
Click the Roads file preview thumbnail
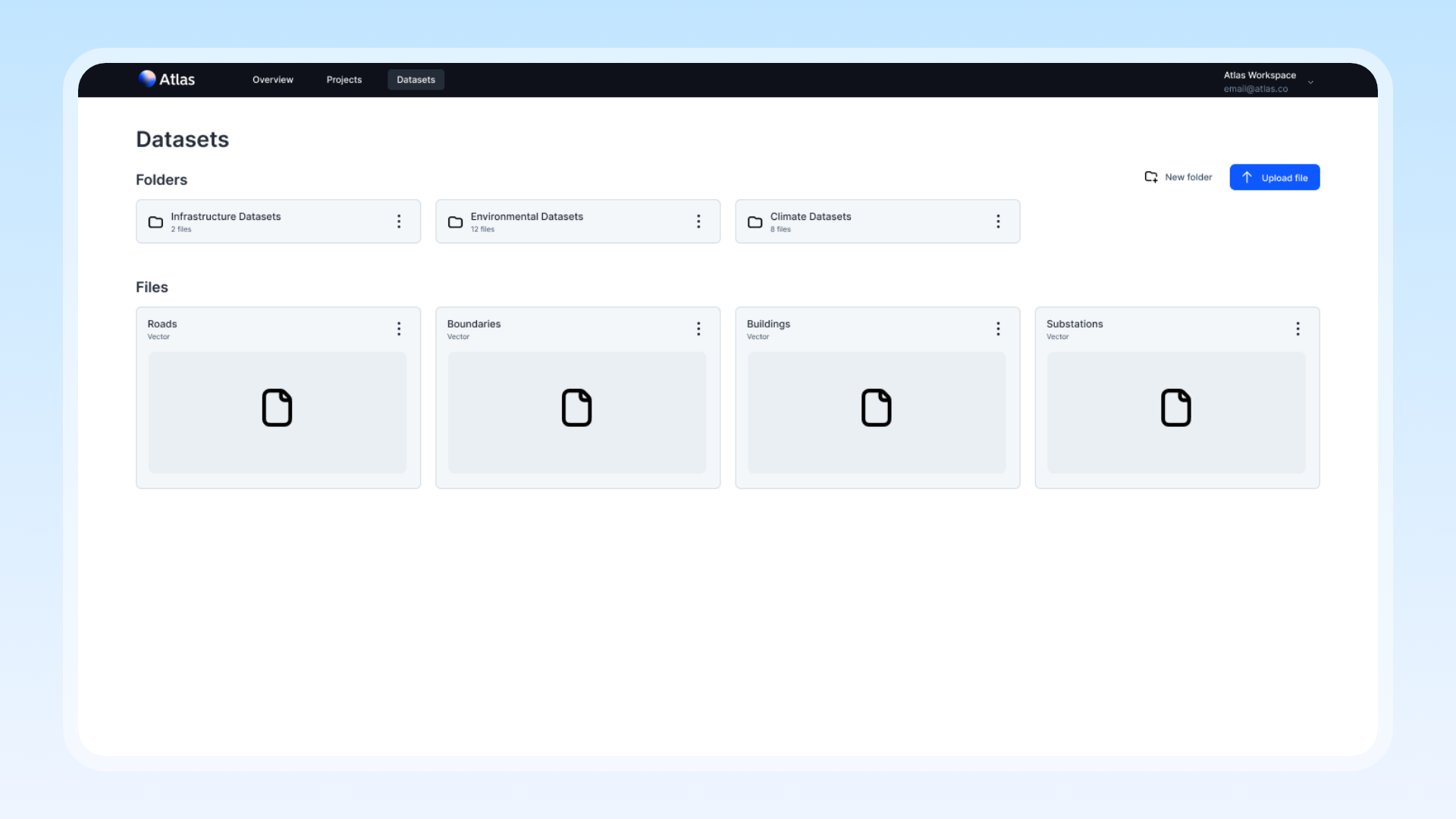click(278, 413)
